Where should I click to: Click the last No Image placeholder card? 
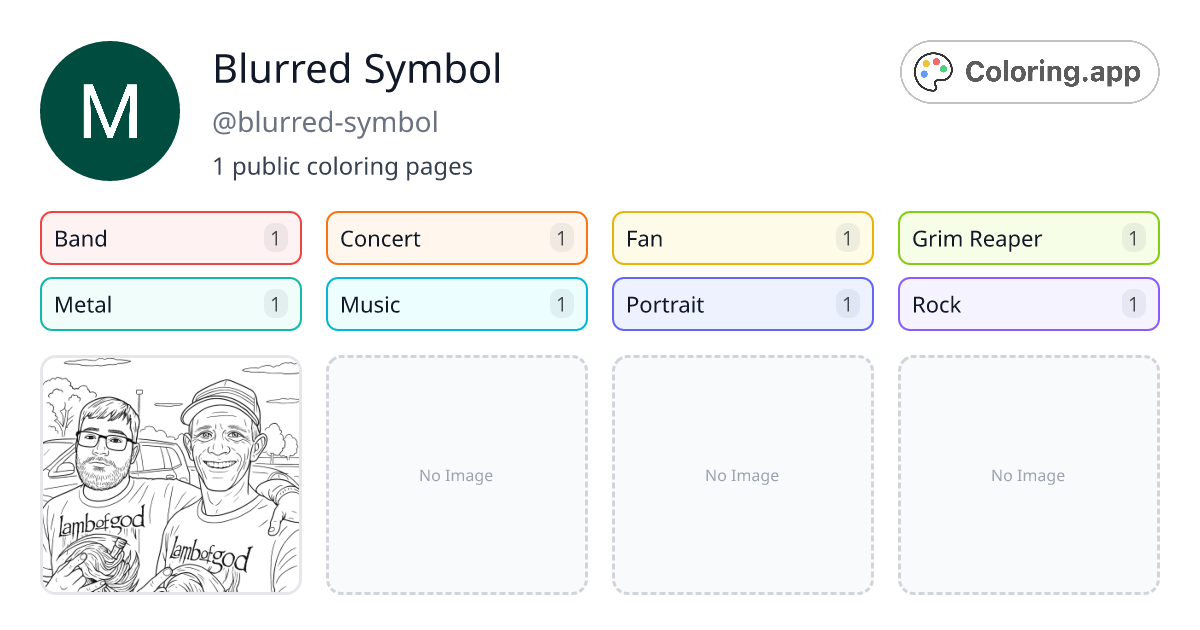pos(1028,475)
